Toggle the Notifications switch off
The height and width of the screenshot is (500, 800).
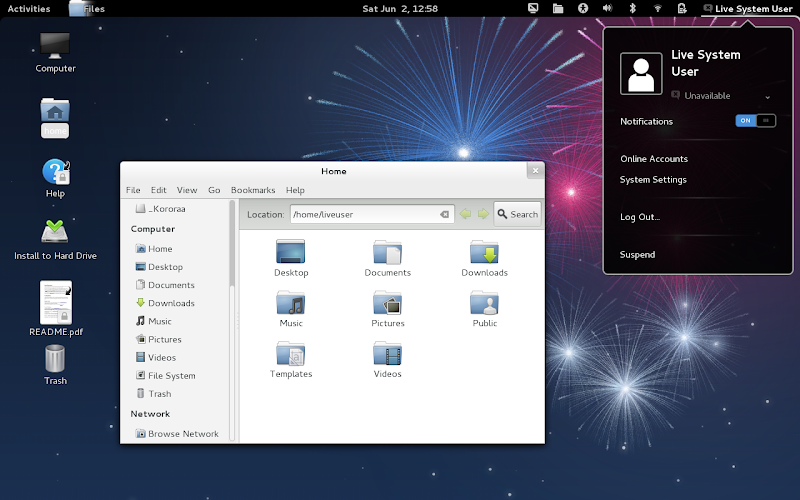coord(755,121)
